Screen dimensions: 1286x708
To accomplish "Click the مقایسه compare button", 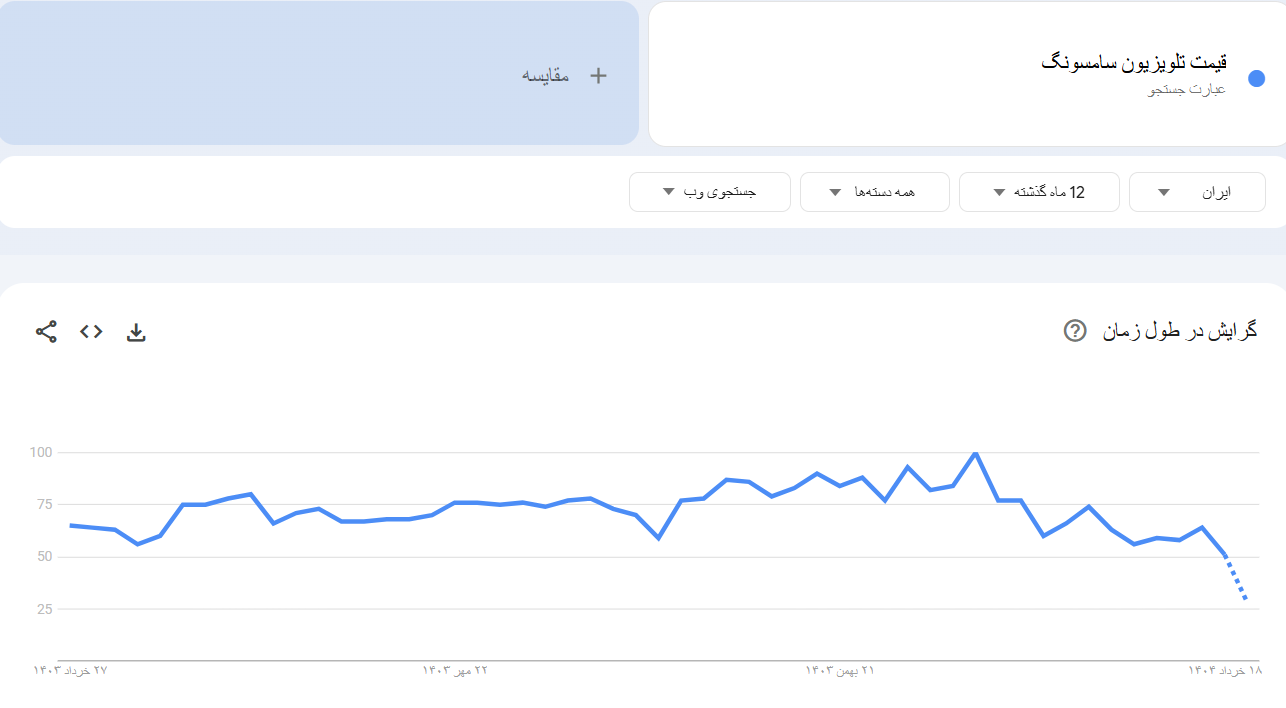I will tap(546, 75).
